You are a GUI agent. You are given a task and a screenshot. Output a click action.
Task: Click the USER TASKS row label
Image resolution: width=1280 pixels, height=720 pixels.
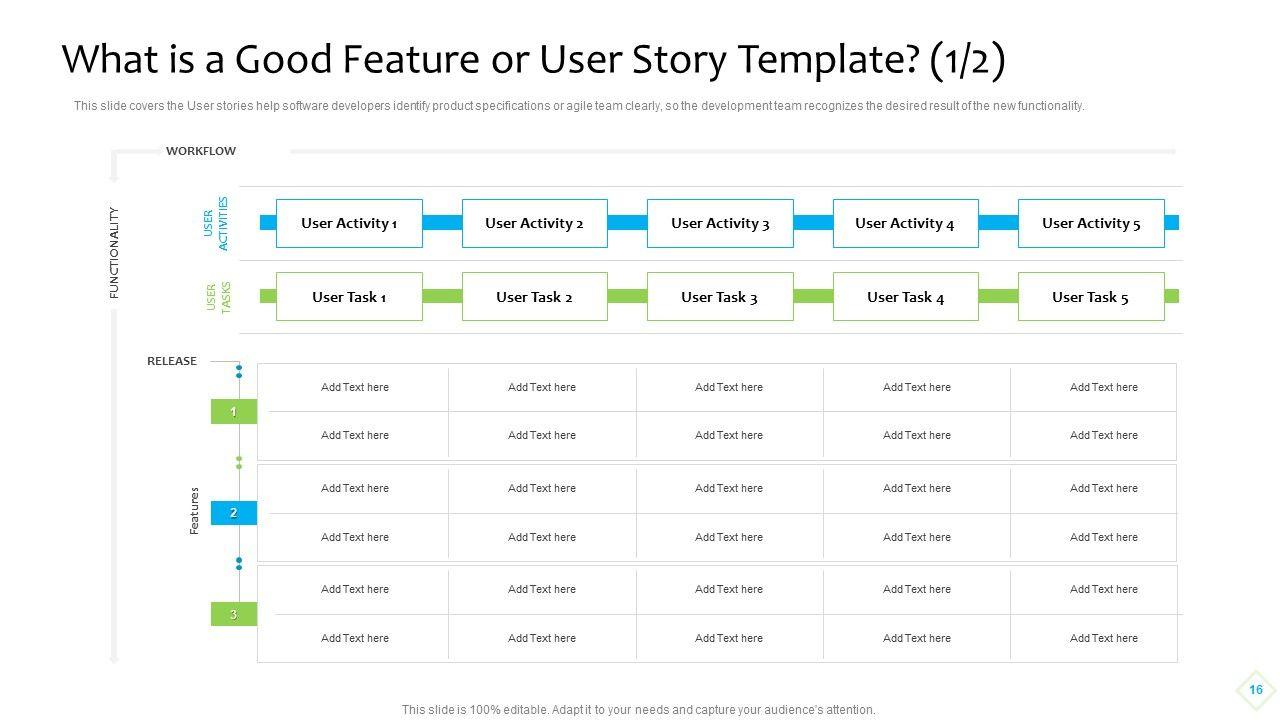tap(218, 297)
